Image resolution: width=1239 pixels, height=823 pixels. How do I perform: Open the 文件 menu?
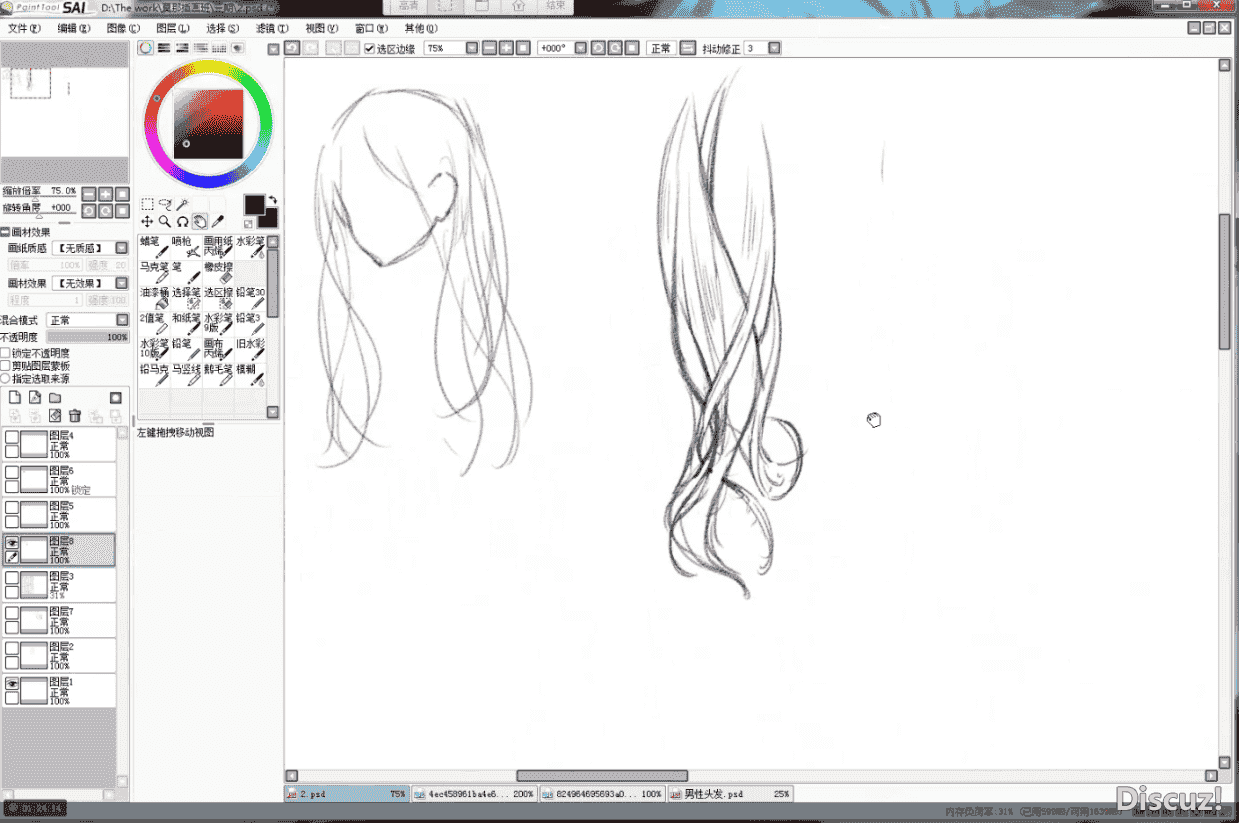(24, 28)
